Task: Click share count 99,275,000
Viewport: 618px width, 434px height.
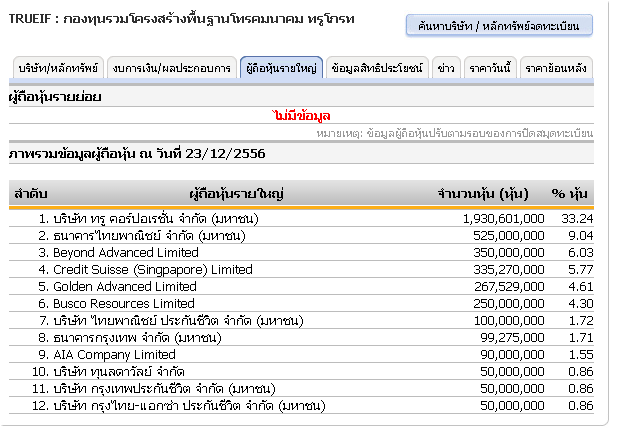Action: (512, 337)
